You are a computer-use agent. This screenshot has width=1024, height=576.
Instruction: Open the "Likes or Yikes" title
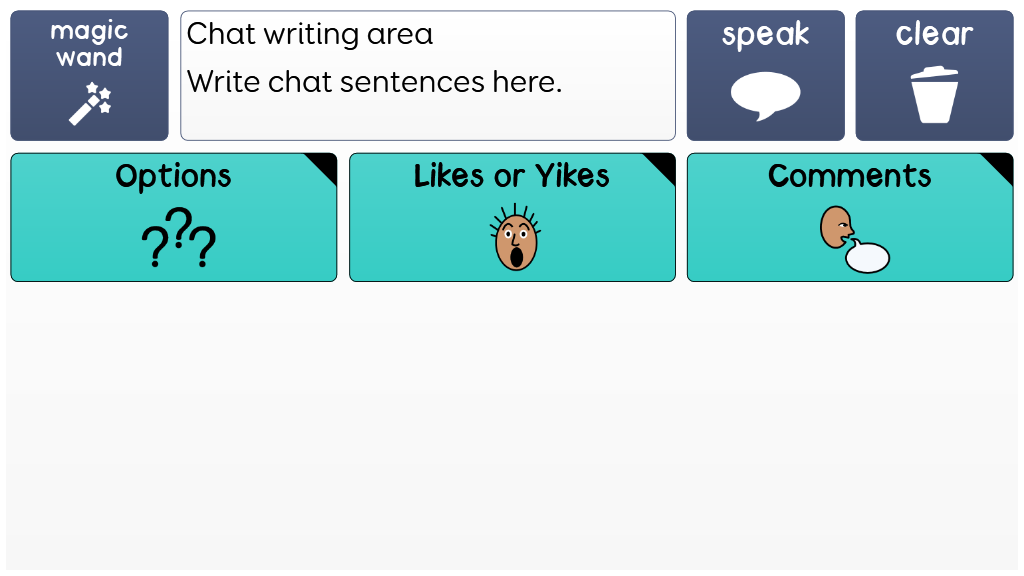[511, 176]
